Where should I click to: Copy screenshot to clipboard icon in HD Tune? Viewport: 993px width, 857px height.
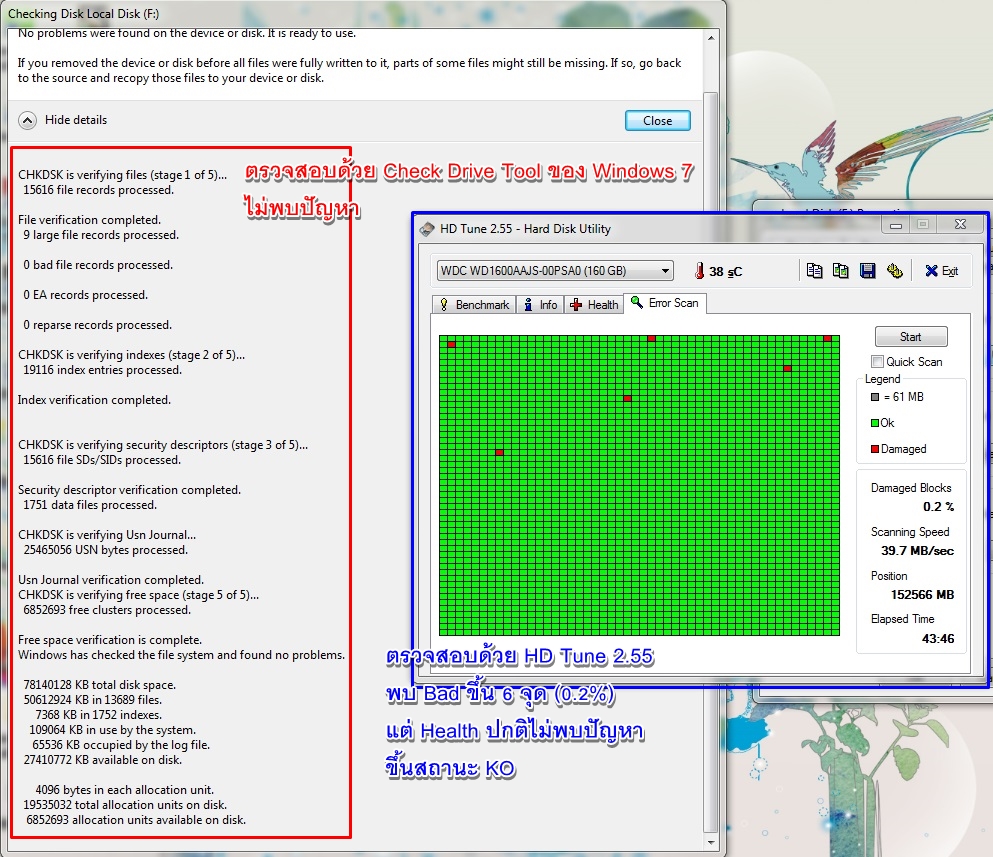pyautogui.click(x=840, y=271)
